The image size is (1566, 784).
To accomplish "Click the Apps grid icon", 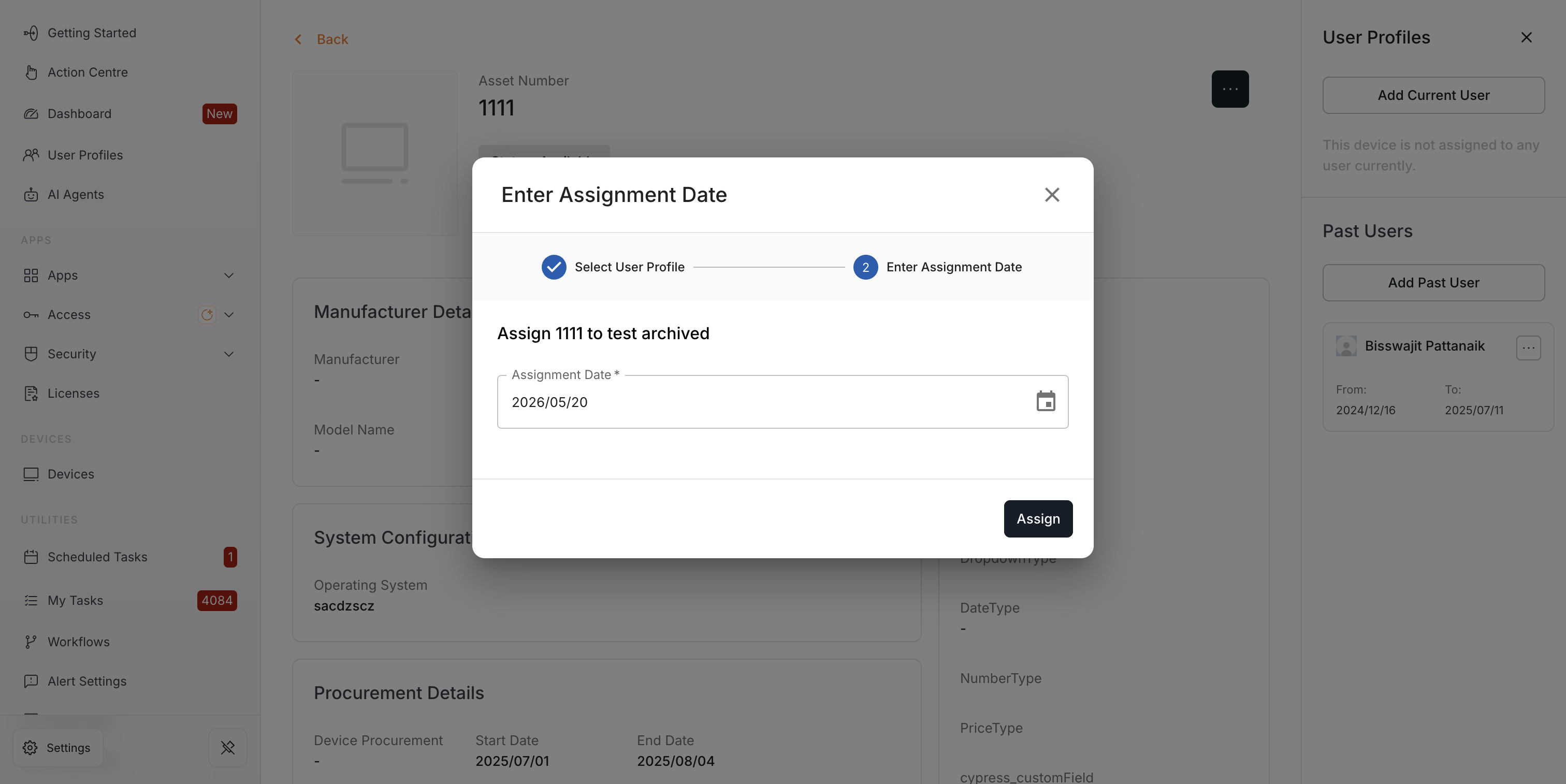I will (x=31, y=275).
